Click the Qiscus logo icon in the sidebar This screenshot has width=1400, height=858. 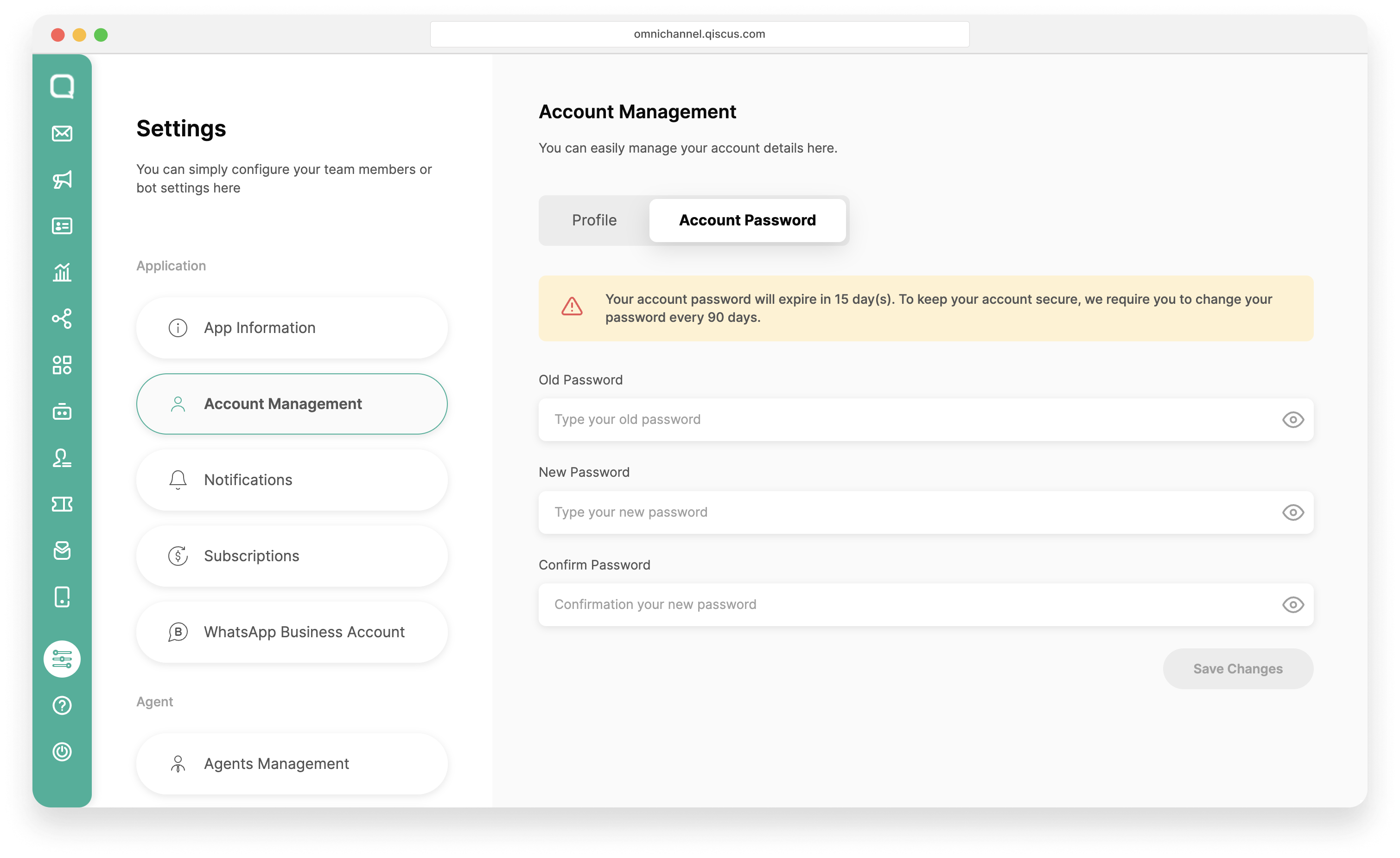click(62, 86)
